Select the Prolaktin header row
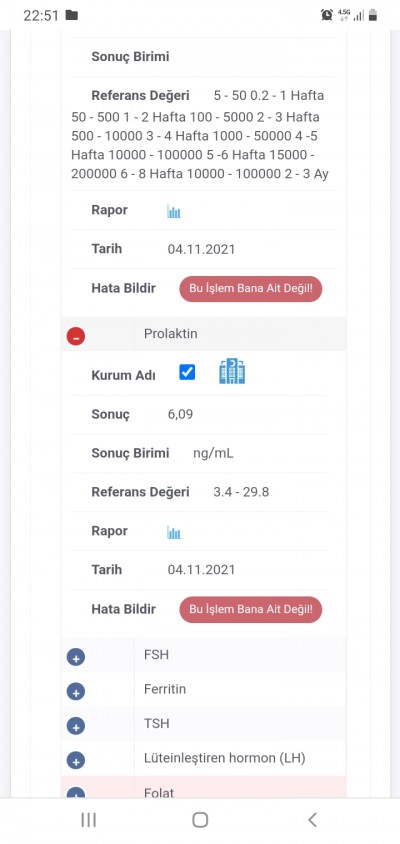The image size is (400, 844). pyautogui.click(x=203, y=334)
